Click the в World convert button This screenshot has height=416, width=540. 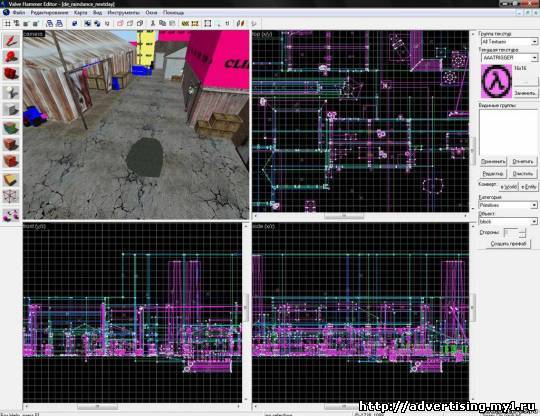509,186
